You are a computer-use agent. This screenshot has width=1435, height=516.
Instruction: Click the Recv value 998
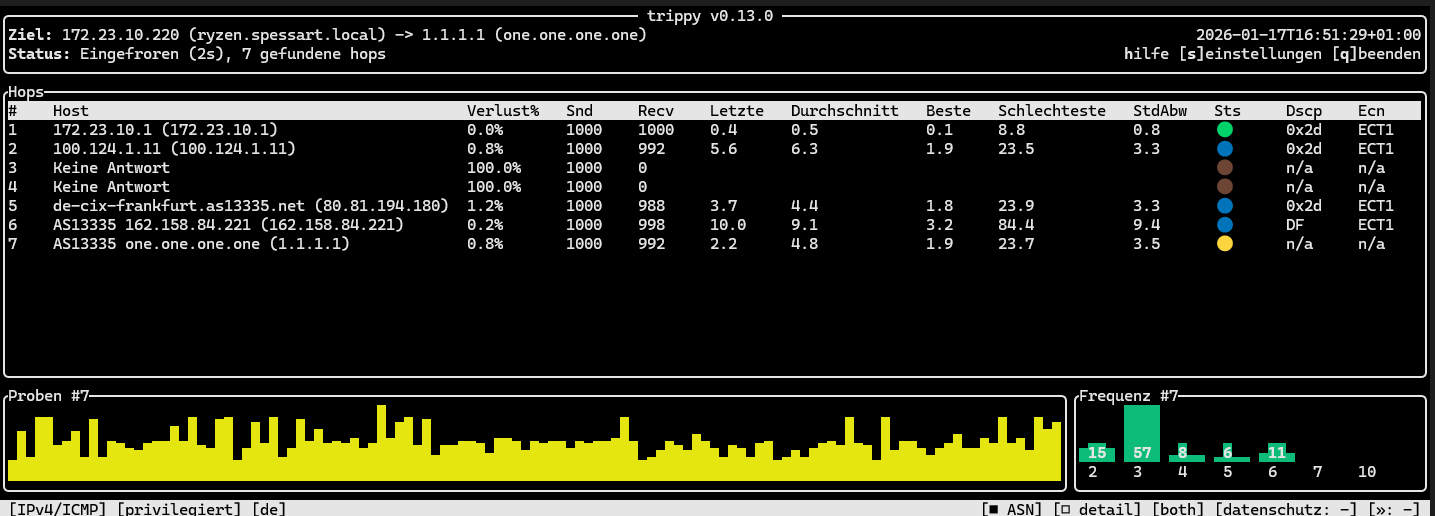click(652, 224)
